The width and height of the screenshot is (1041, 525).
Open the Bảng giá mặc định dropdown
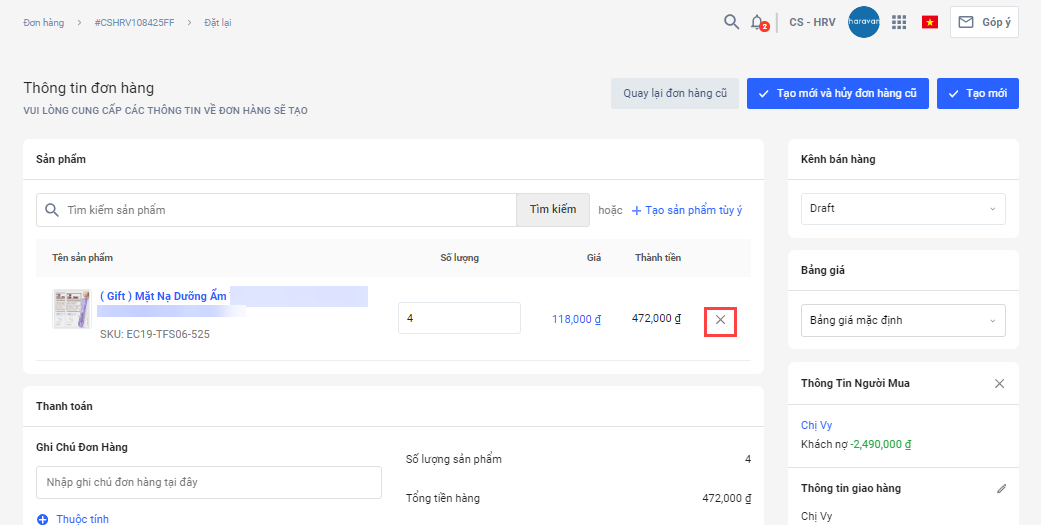click(903, 321)
